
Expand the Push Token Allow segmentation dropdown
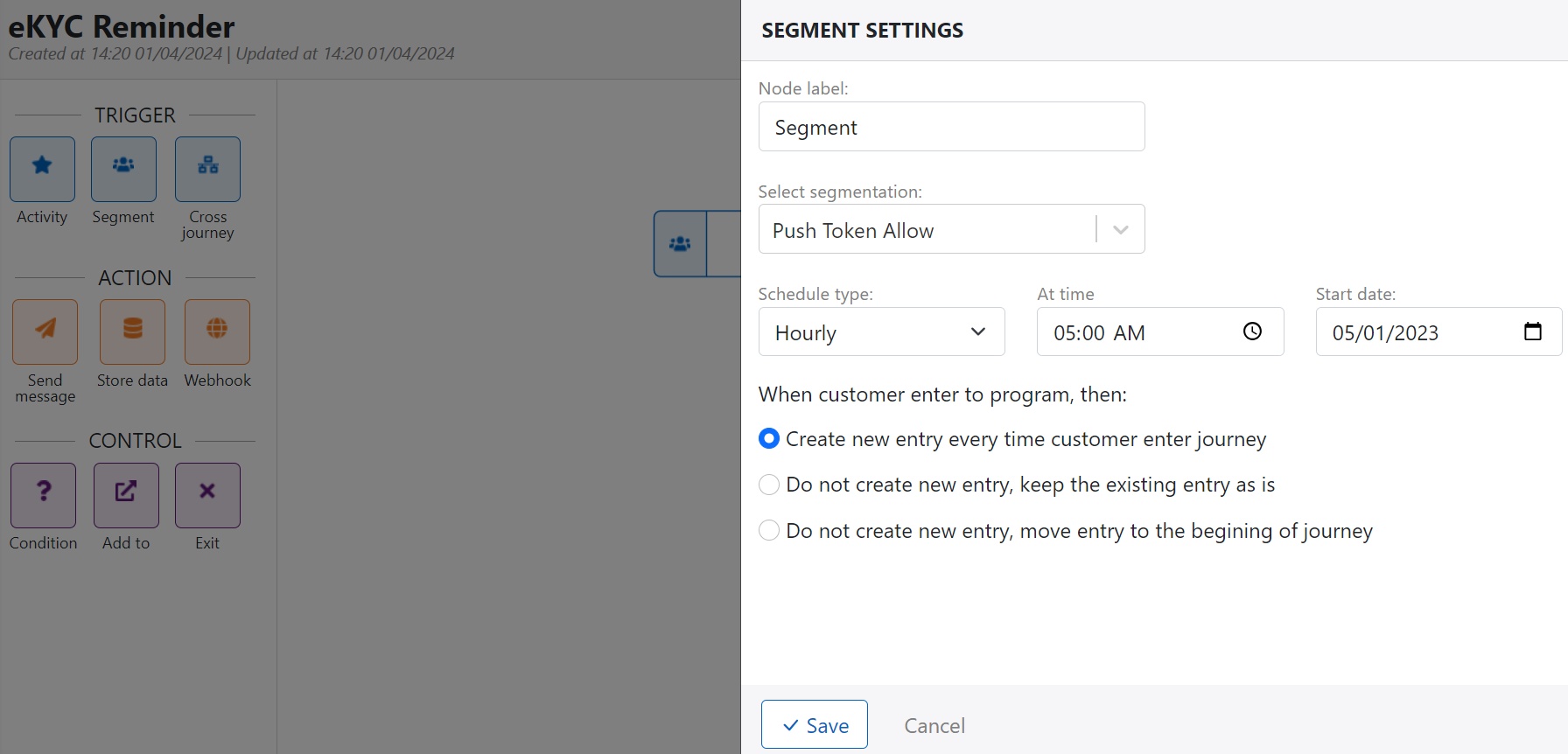coord(1120,229)
